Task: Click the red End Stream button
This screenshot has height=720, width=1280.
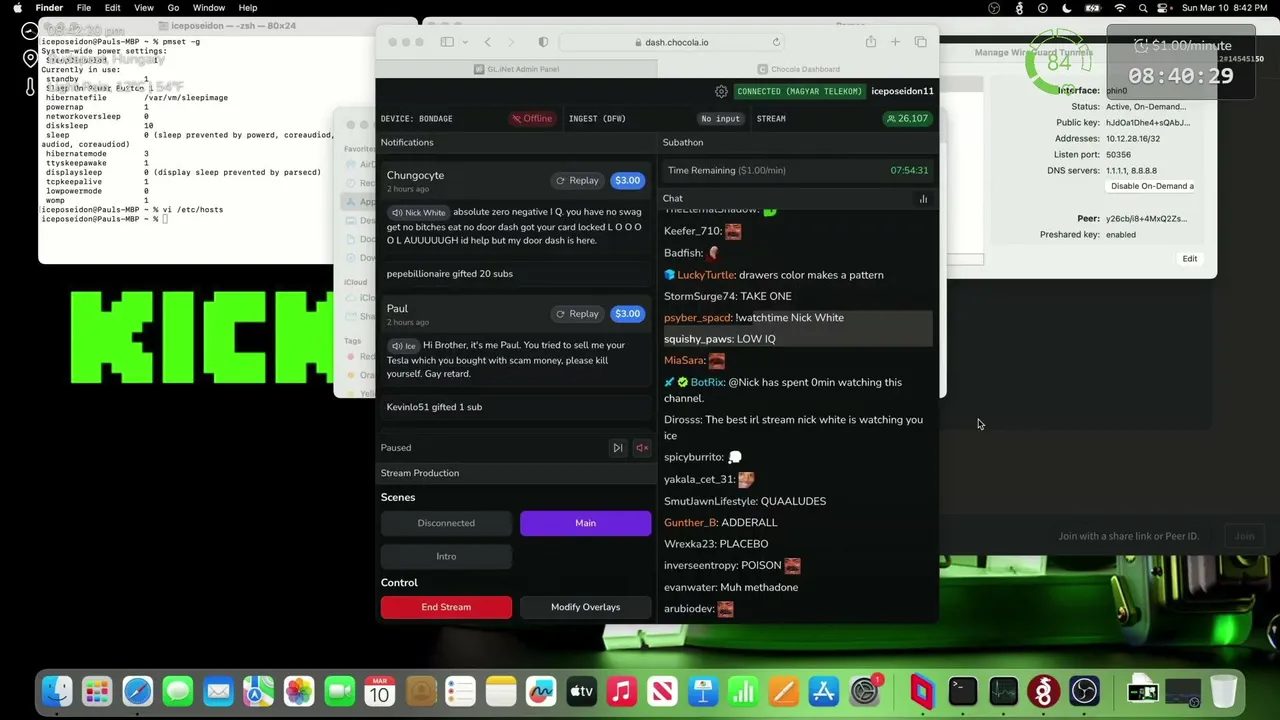Action: pos(446,607)
